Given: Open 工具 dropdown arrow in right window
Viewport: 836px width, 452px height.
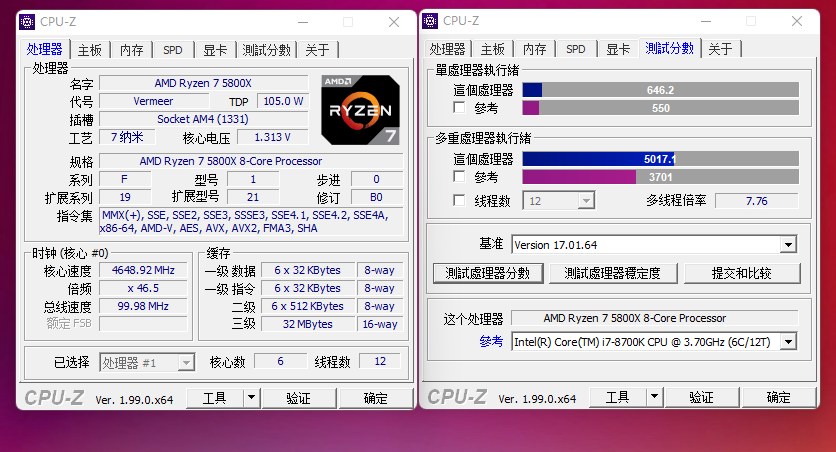Looking at the screenshot, I should coord(654,397).
